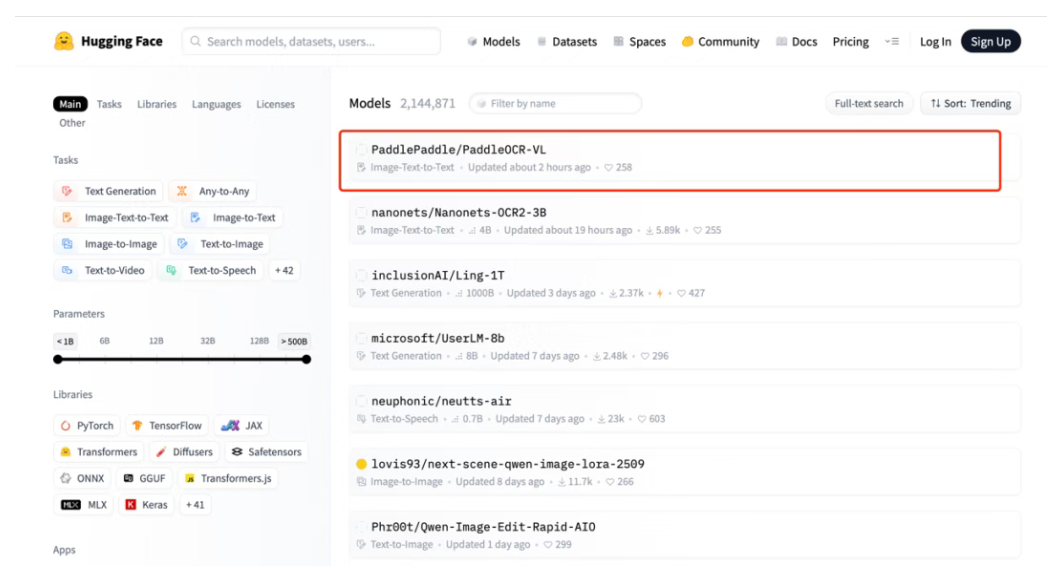Image resolution: width=1056 pixels, height=582 pixels.
Task: Expand the +42 more tasks list
Action: 284,270
